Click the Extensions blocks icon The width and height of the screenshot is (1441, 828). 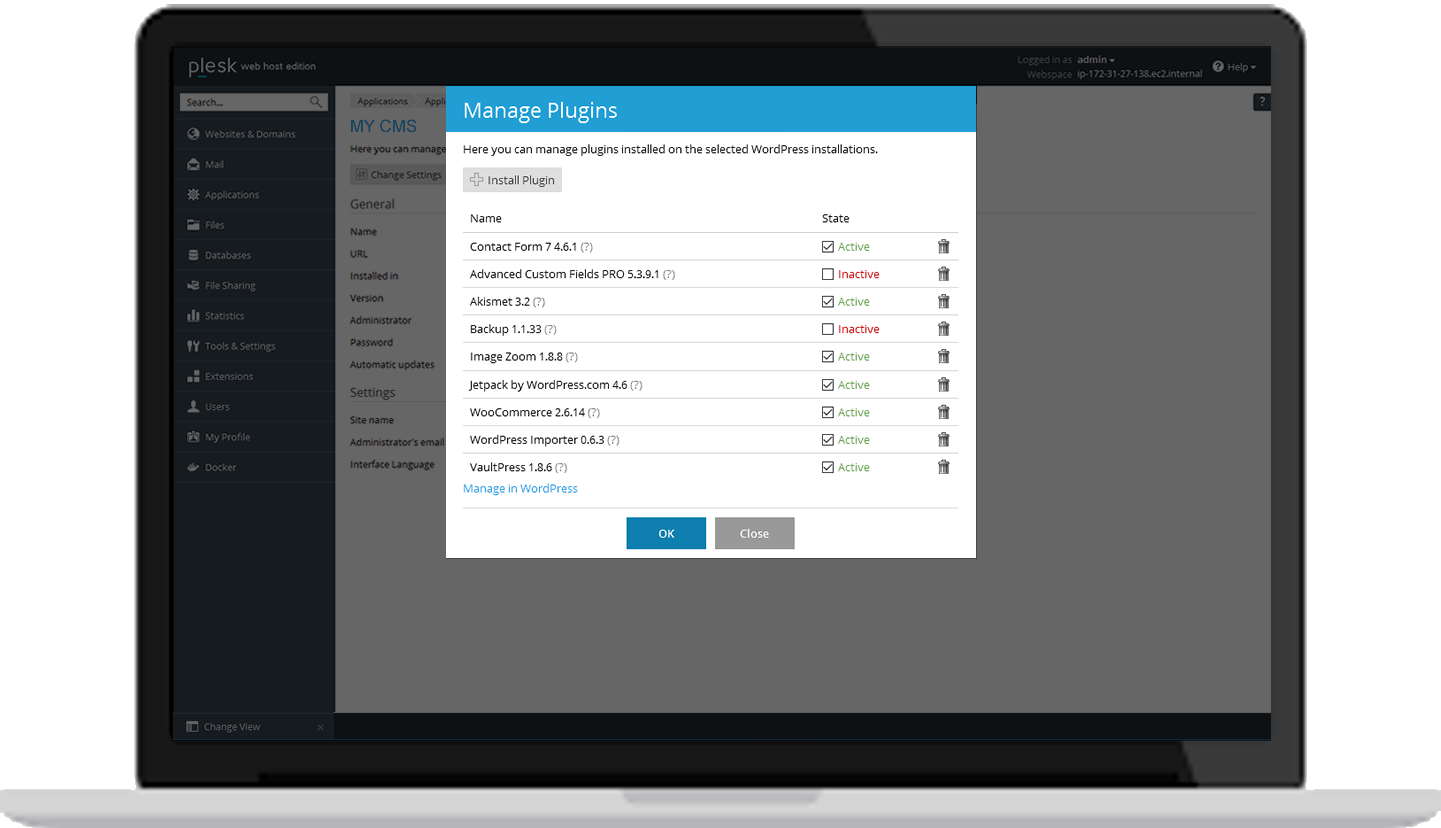tap(193, 376)
